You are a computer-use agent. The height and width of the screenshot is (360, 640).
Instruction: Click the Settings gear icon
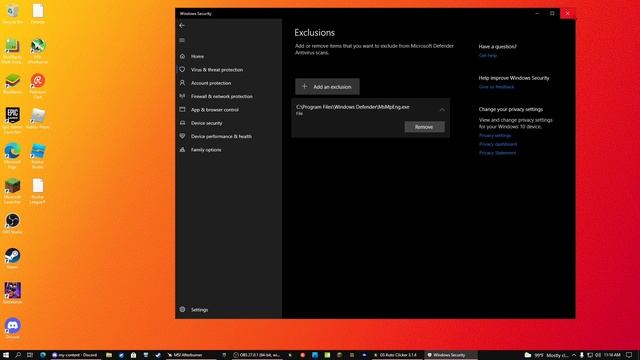click(x=182, y=309)
